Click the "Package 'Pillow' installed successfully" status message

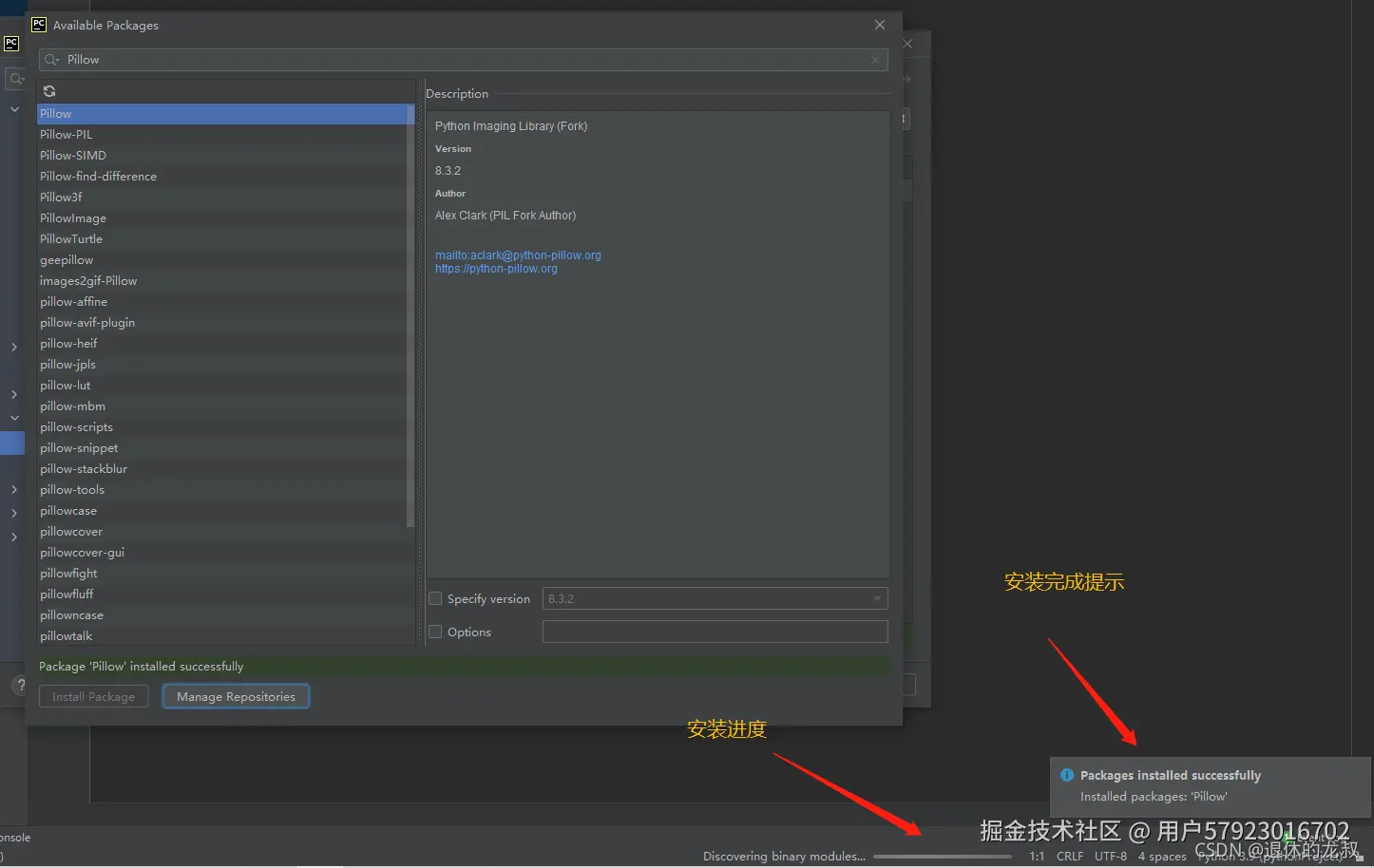tap(141, 667)
